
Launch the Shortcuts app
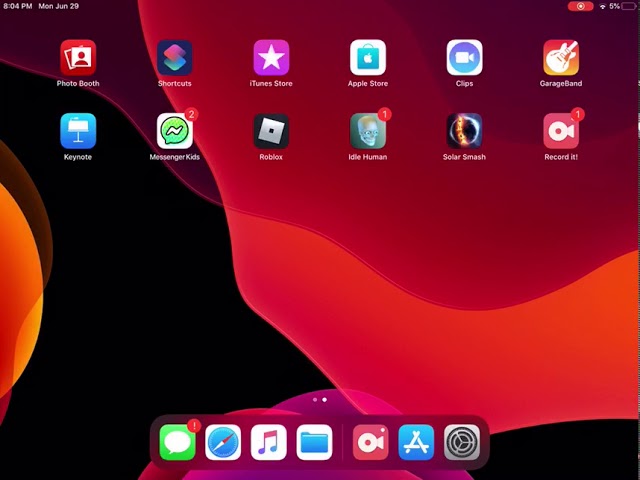click(175, 58)
